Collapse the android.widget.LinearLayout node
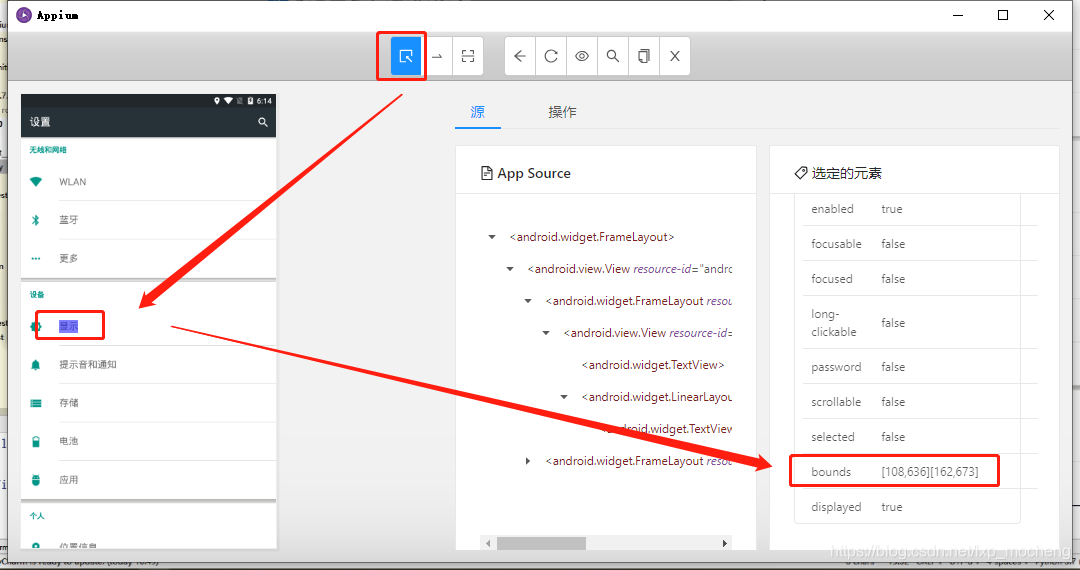The width and height of the screenshot is (1080, 570). 563,397
